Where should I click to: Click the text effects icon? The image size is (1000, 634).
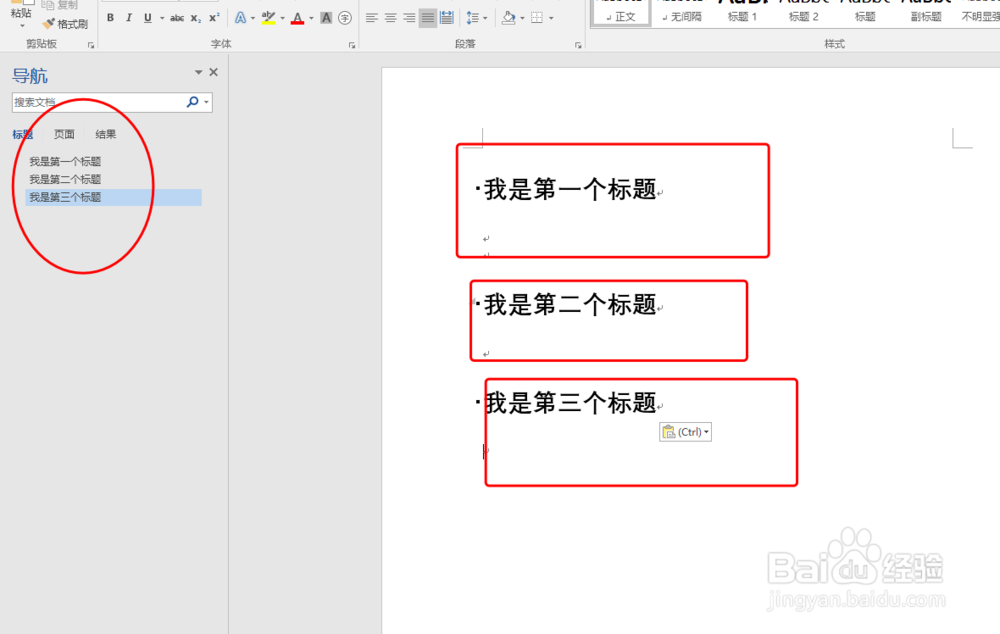click(x=240, y=18)
